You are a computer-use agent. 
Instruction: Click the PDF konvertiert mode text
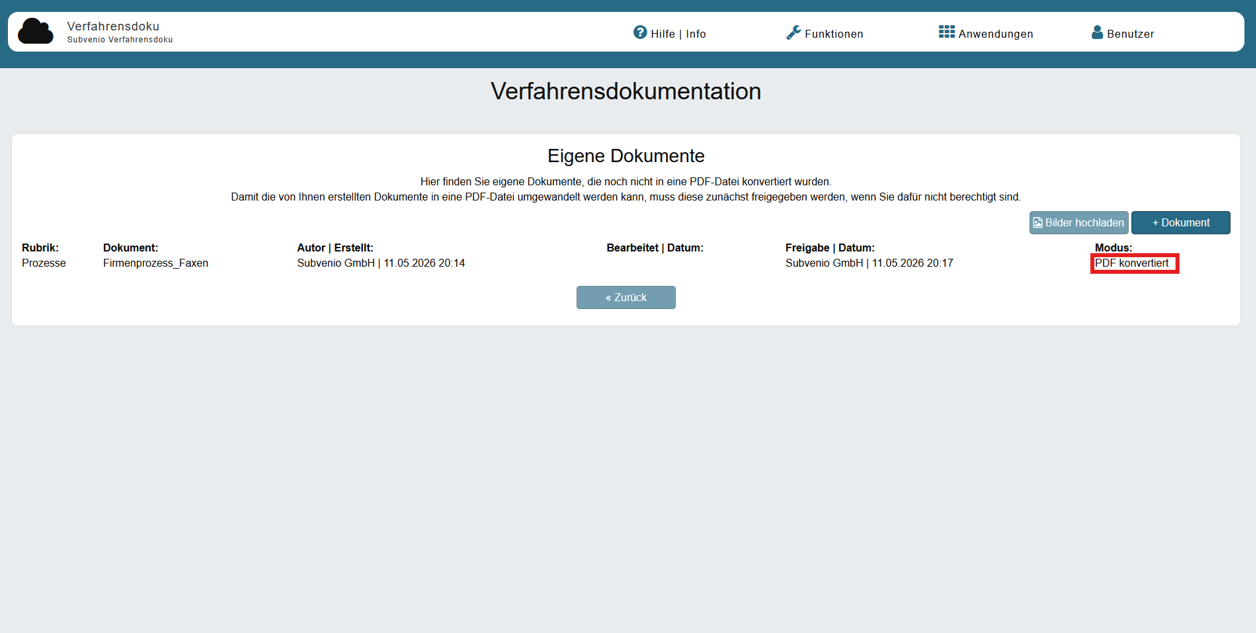[1132, 263]
